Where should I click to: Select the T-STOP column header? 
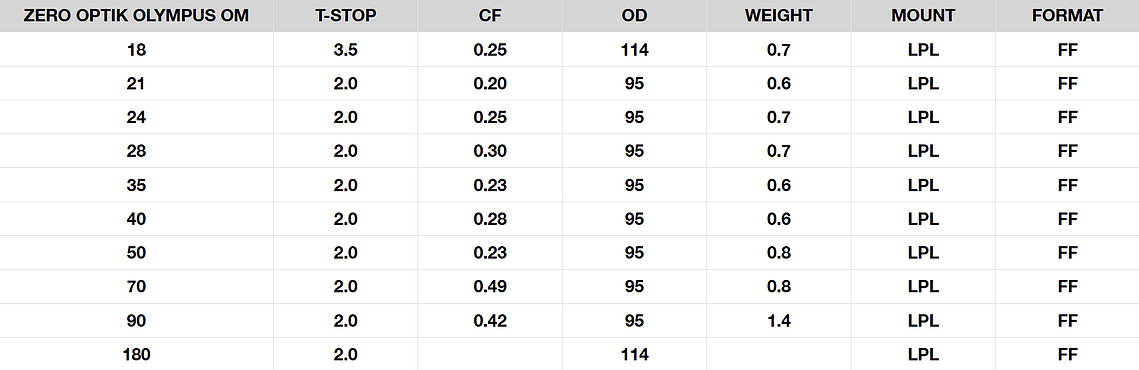point(346,16)
